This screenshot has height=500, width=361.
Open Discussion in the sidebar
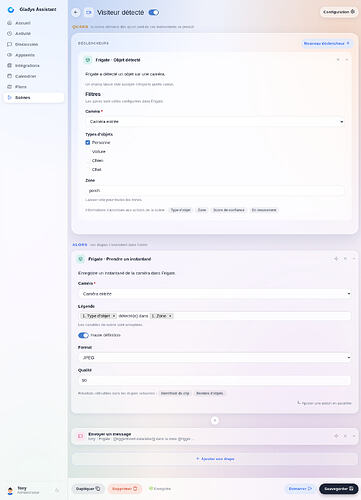[33, 44]
